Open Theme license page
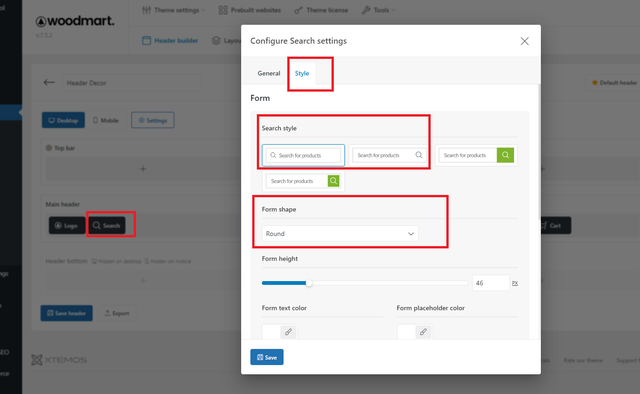 [321, 10]
